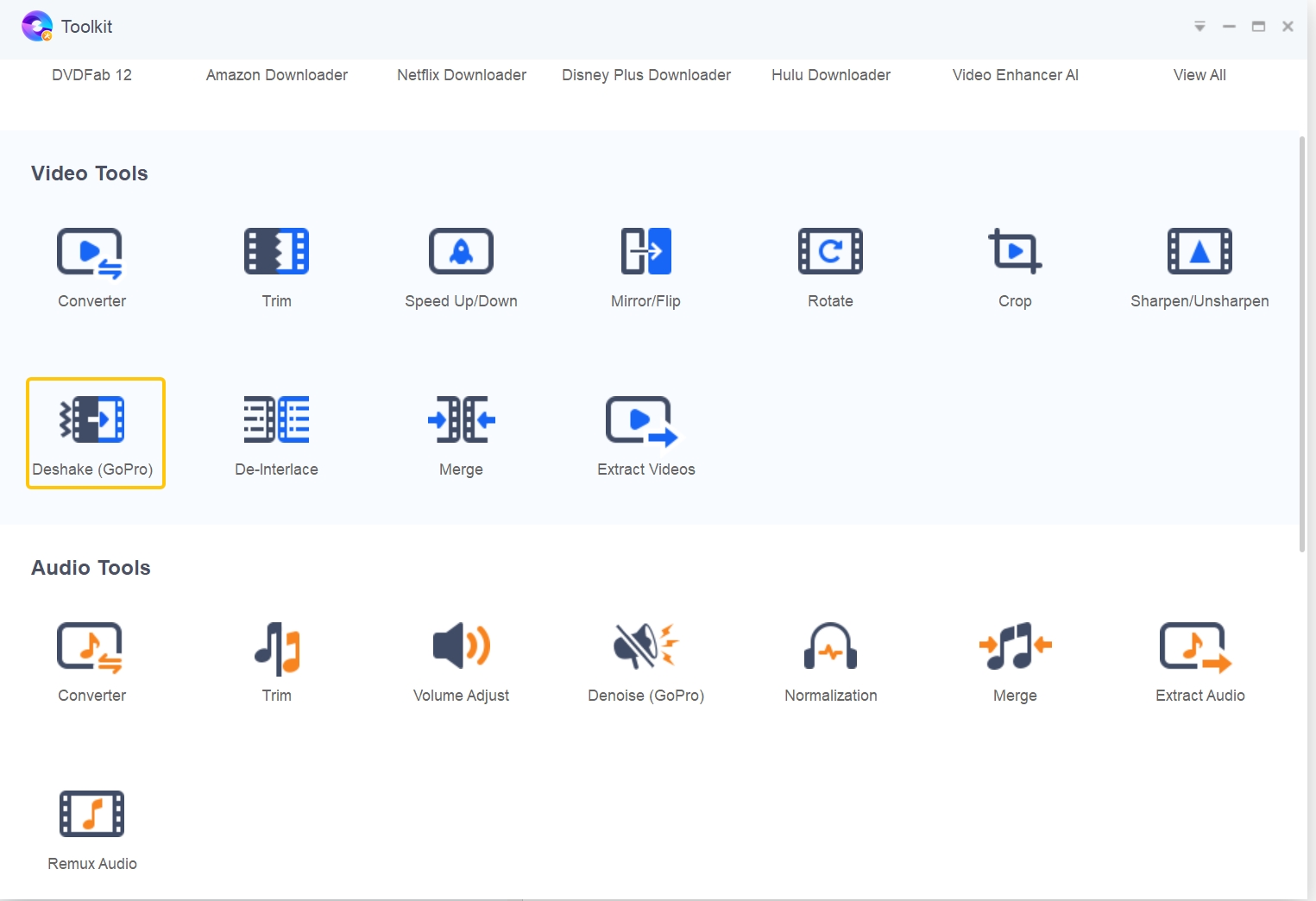Launch the Speed Up/Down tool
Screen dimensions: 1316x901
pos(461,266)
